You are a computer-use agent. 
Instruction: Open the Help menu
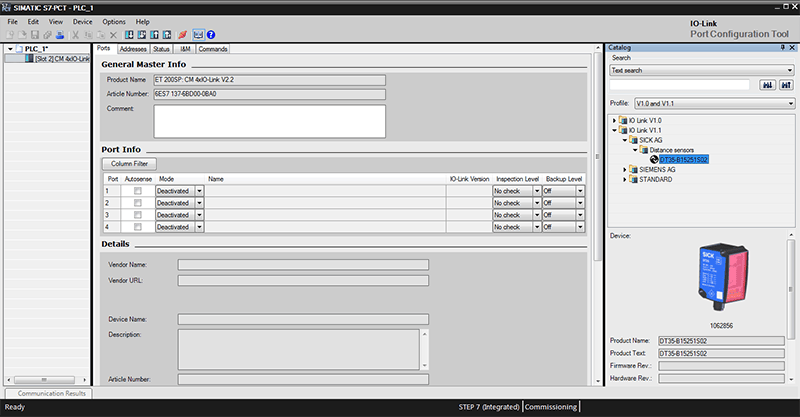pos(142,22)
